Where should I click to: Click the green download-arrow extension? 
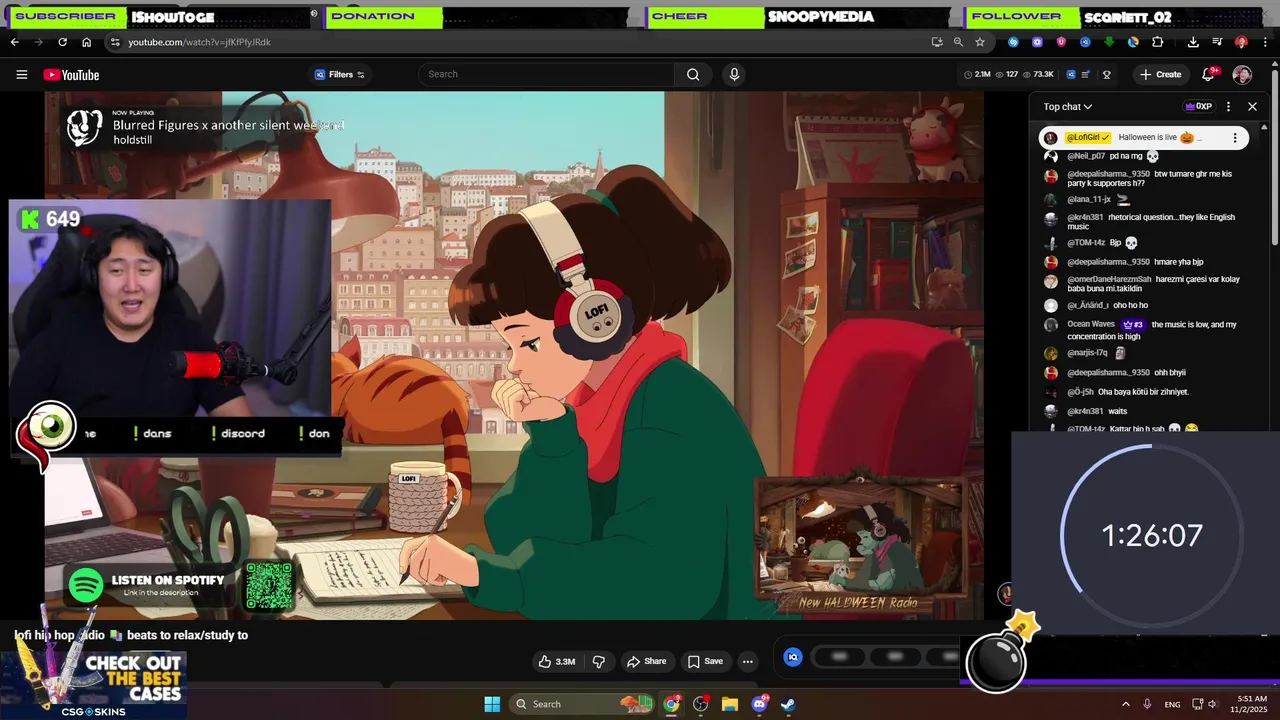(1109, 42)
